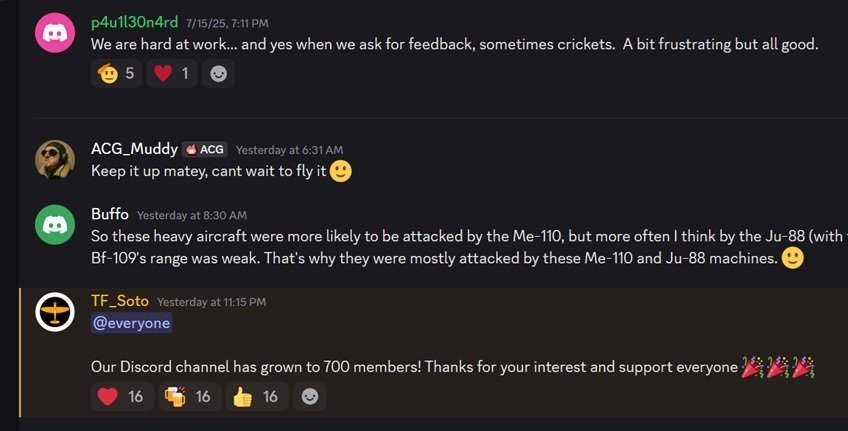The image size is (848, 431).
Task: Click the @everyone mention
Action: [x=131, y=323]
